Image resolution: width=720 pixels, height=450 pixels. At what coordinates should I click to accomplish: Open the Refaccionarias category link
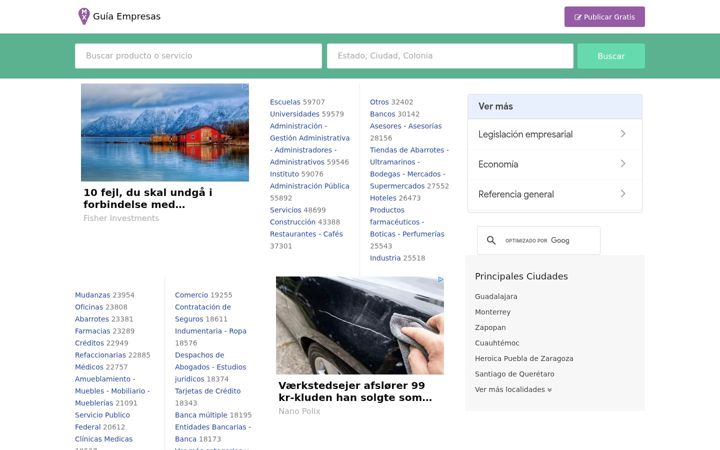coord(100,355)
